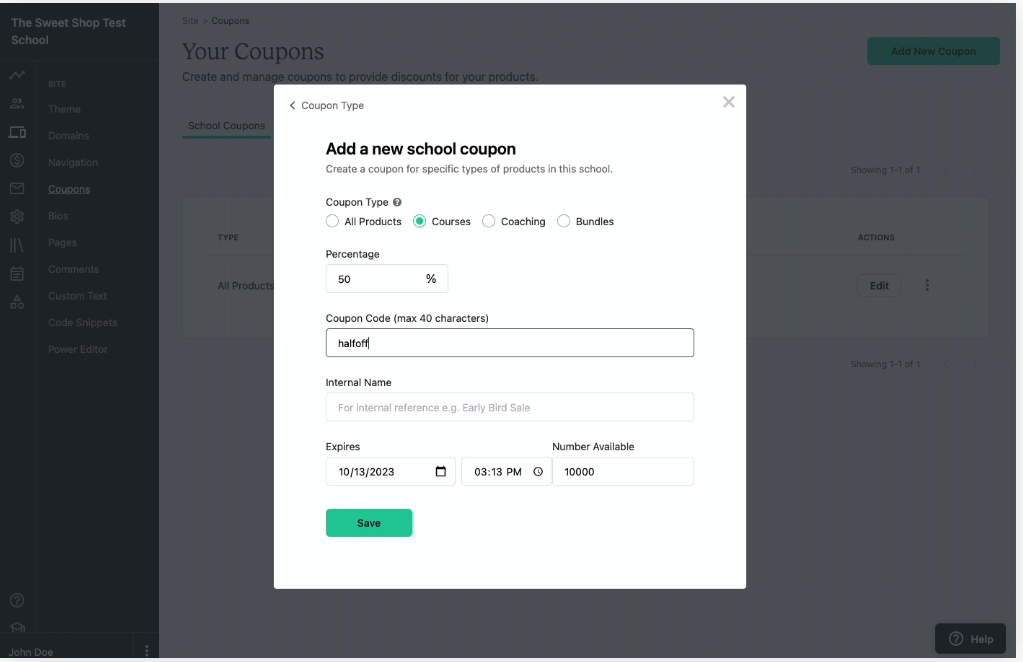Open the Settings gear icon in sidebar
The height and width of the screenshot is (662, 1023).
(x=17, y=216)
